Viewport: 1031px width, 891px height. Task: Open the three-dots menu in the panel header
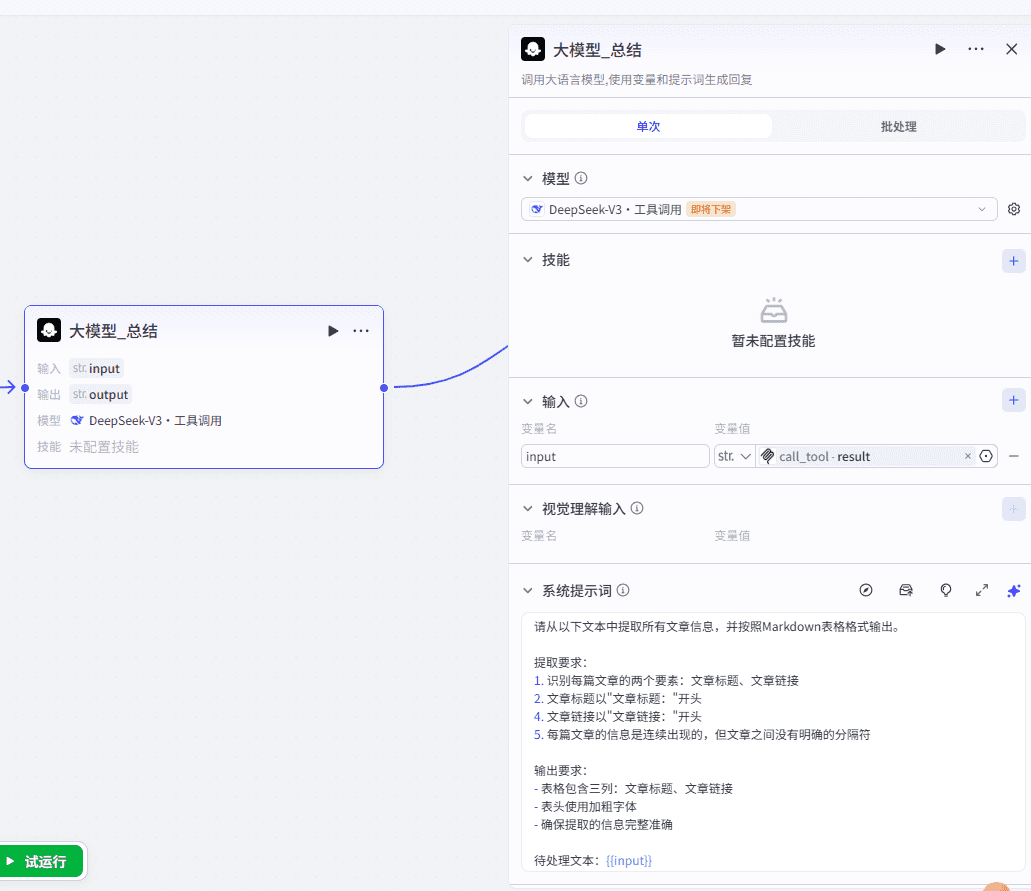(x=976, y=49)
